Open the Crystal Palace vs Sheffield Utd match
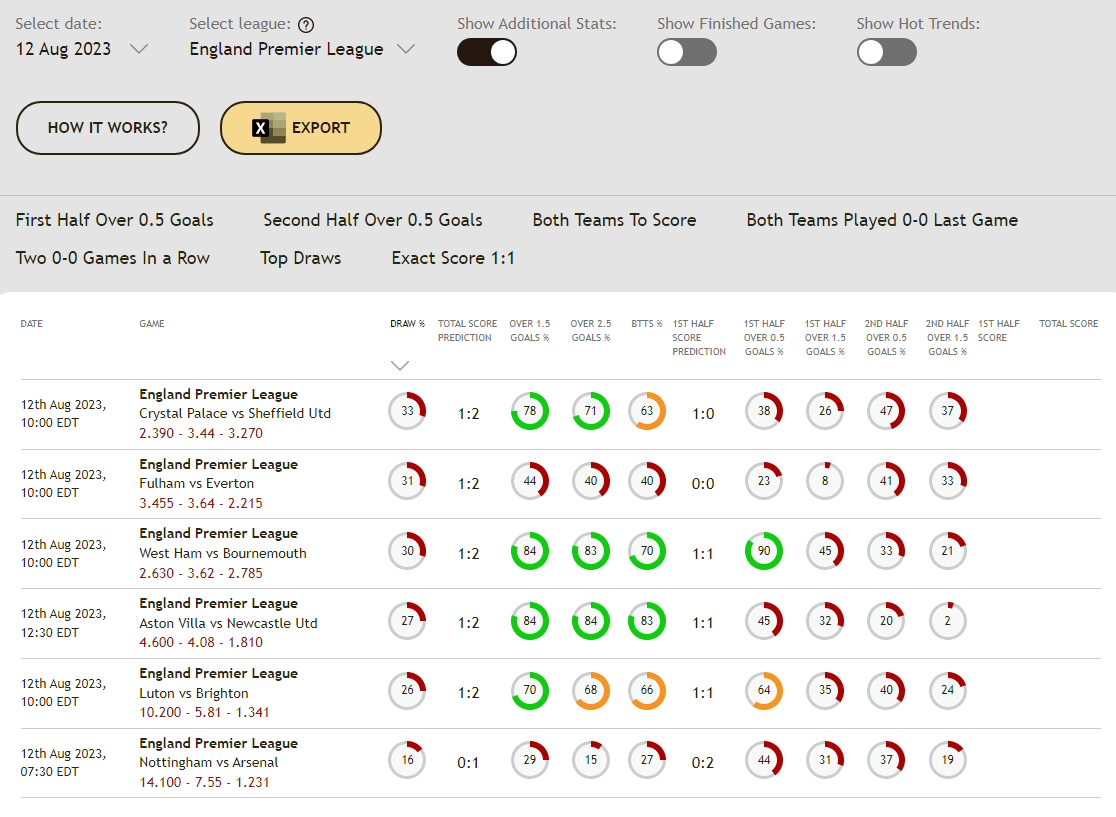 [235, 413]
